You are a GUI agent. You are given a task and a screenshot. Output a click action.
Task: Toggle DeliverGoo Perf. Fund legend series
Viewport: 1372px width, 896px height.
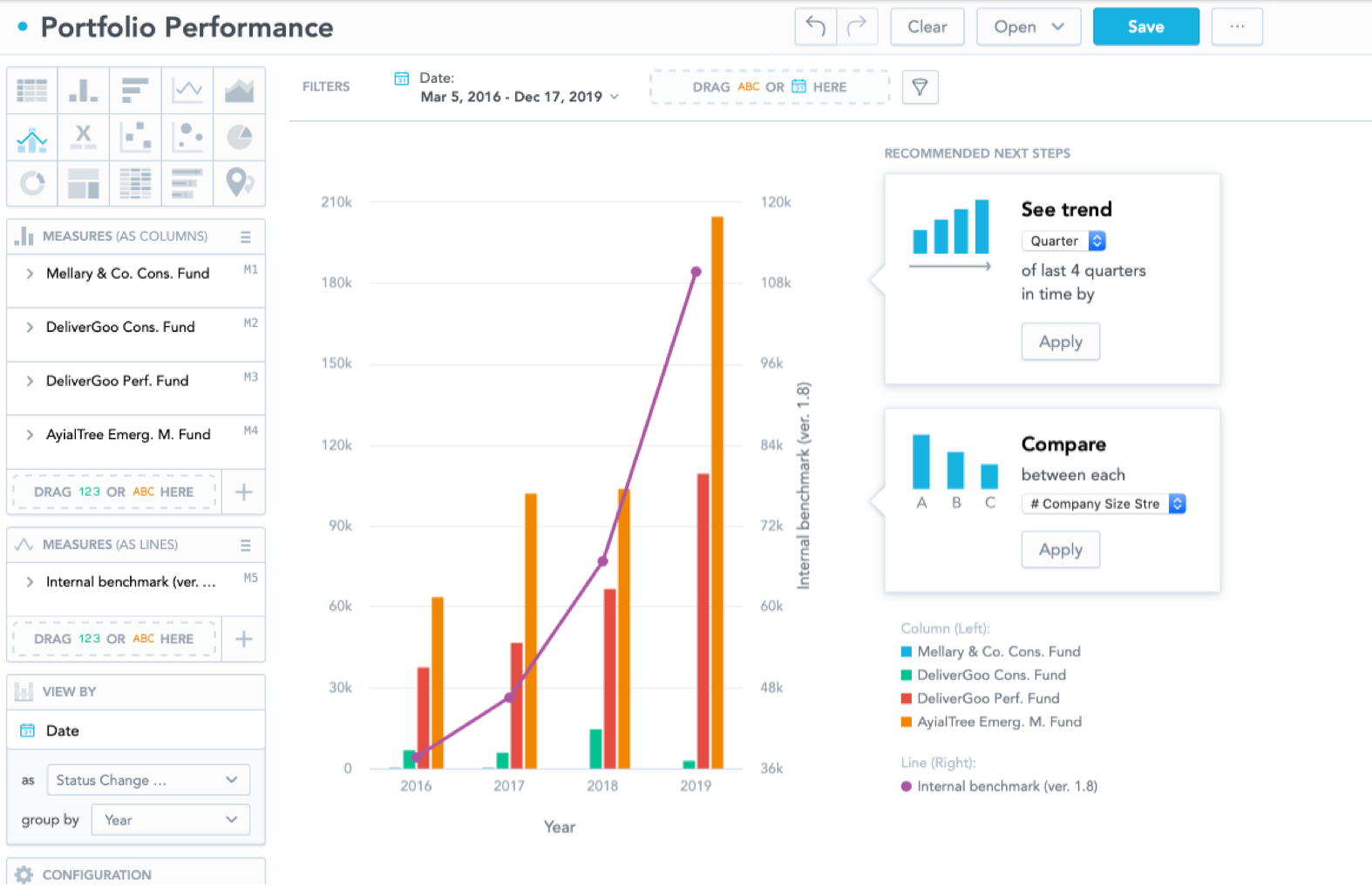coord(980,698)
